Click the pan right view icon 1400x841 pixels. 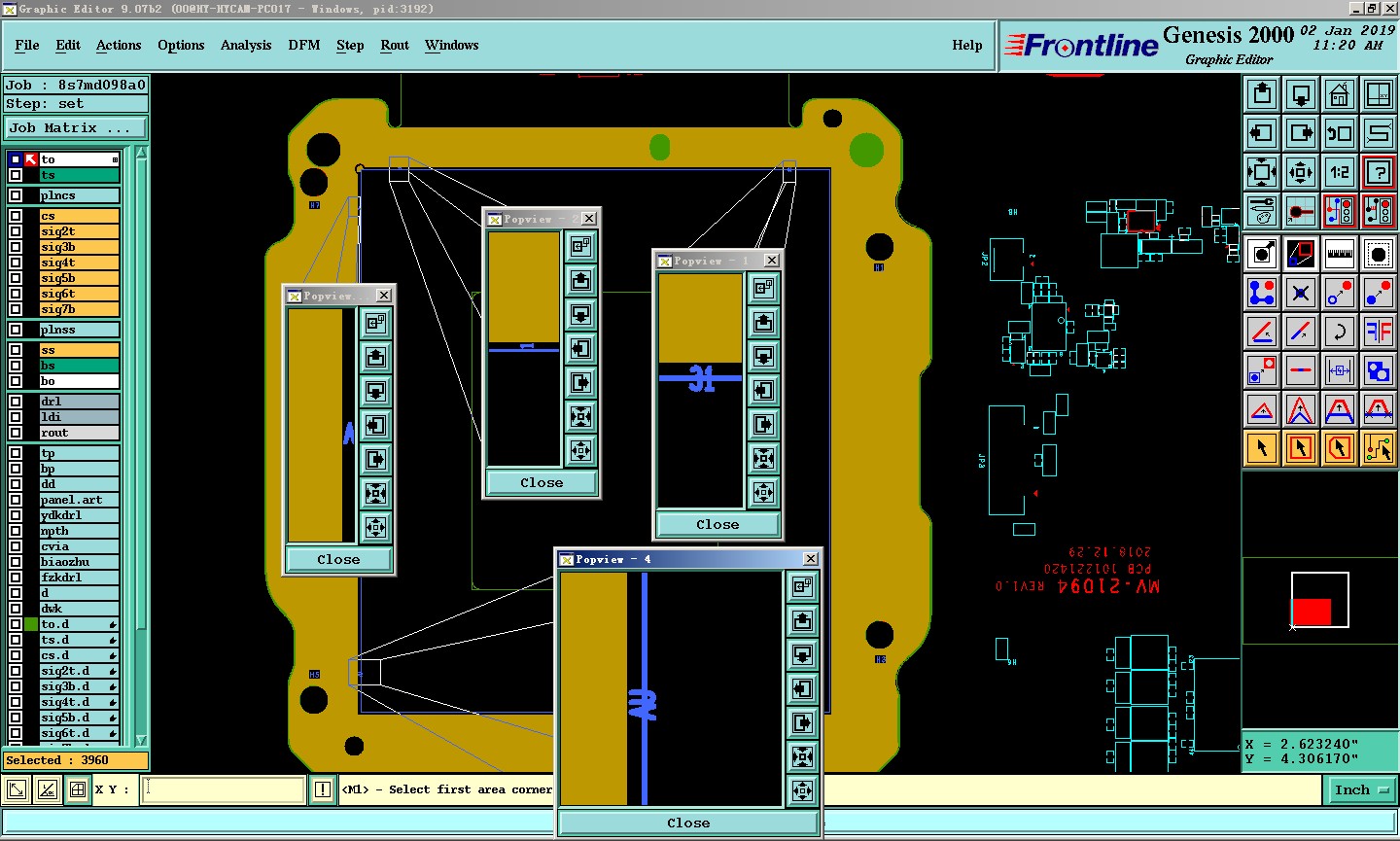coord(1301,133)
